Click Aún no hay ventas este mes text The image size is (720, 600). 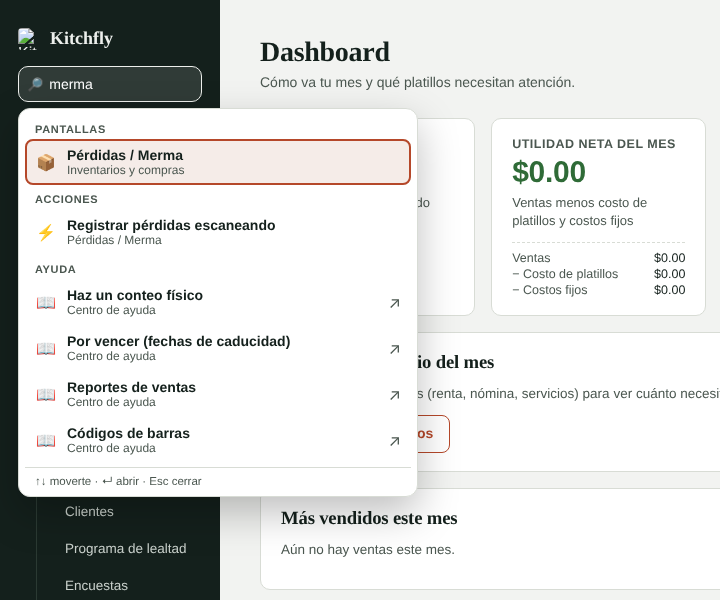click(368, 550)
